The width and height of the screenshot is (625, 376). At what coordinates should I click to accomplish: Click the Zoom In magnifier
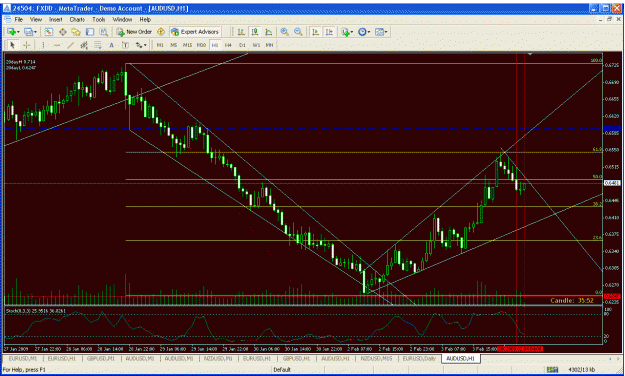[285, 32]
